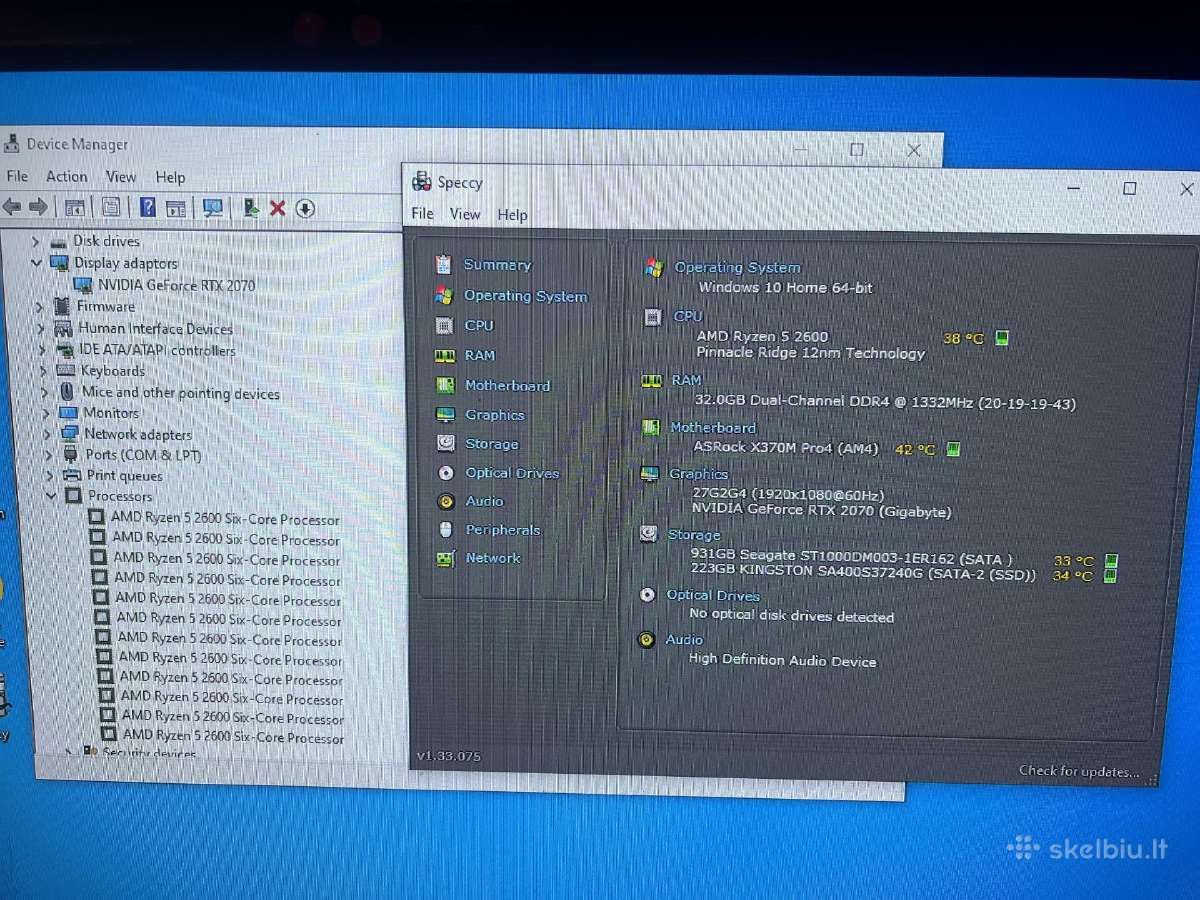This screenshot has width=1200, height=900.
Task: Click the Audio speaker icon in Speccy sidebar
Action: click(446, 501)
